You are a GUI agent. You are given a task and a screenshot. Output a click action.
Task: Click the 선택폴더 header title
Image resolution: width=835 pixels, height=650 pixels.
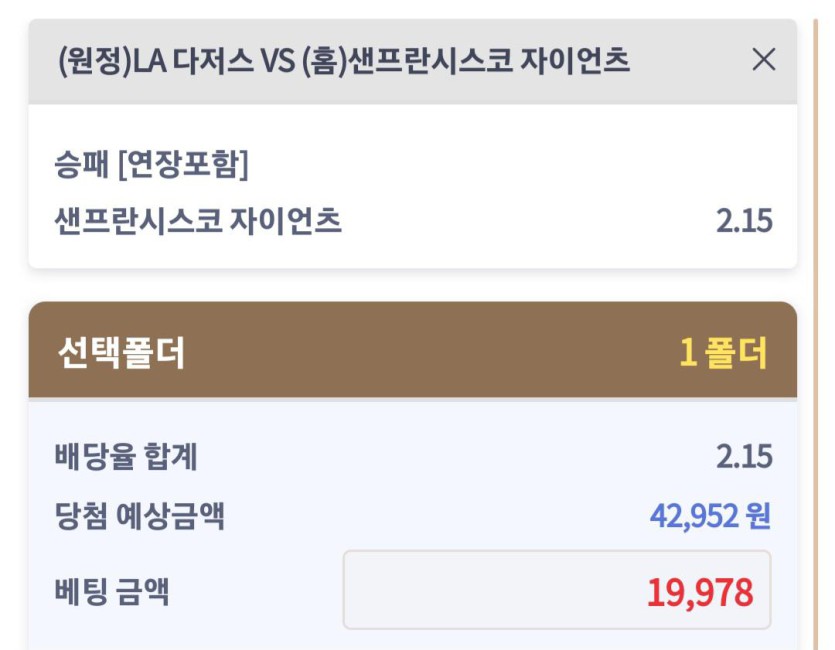[x=121, y=352]
